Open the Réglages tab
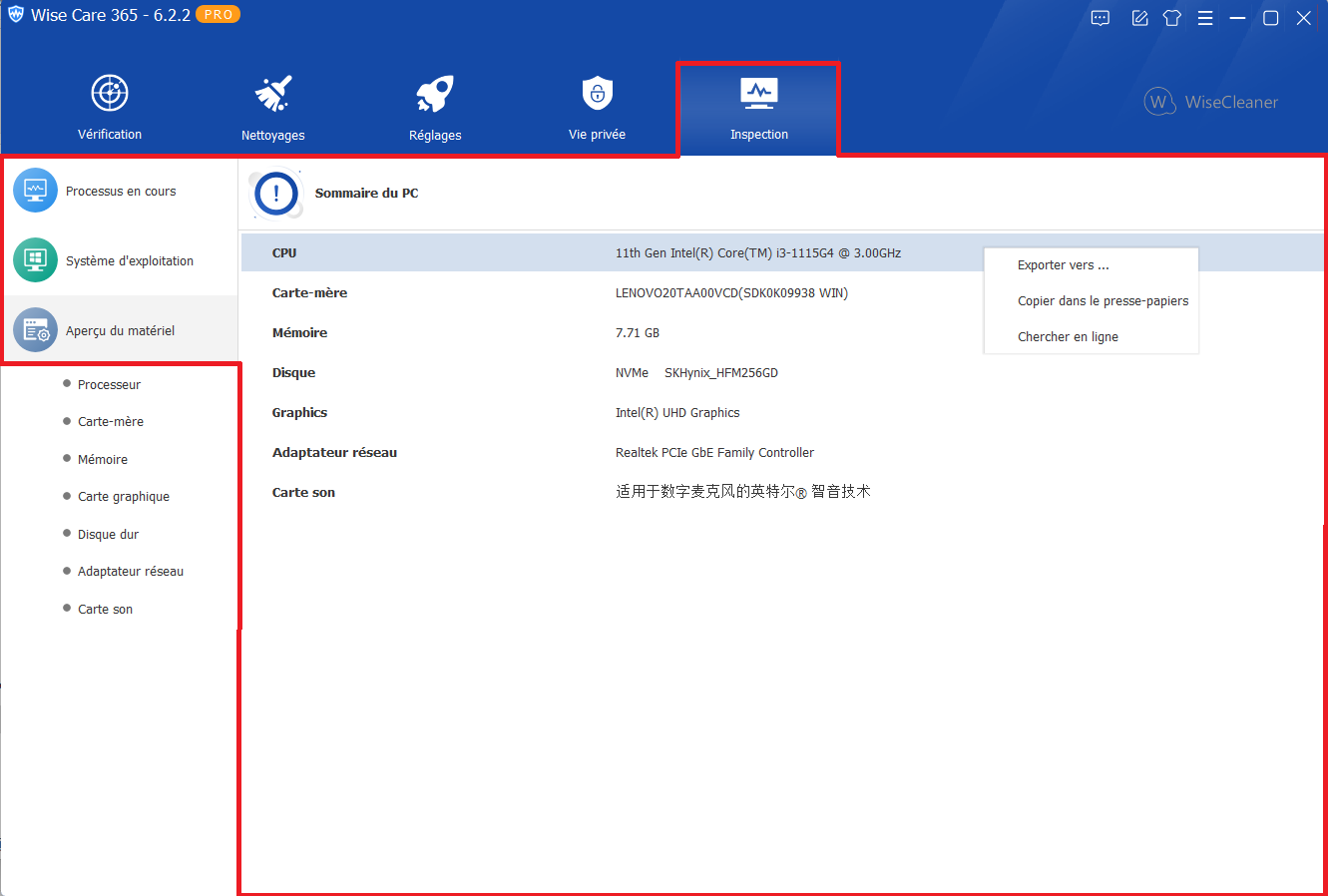 (435, 108)
